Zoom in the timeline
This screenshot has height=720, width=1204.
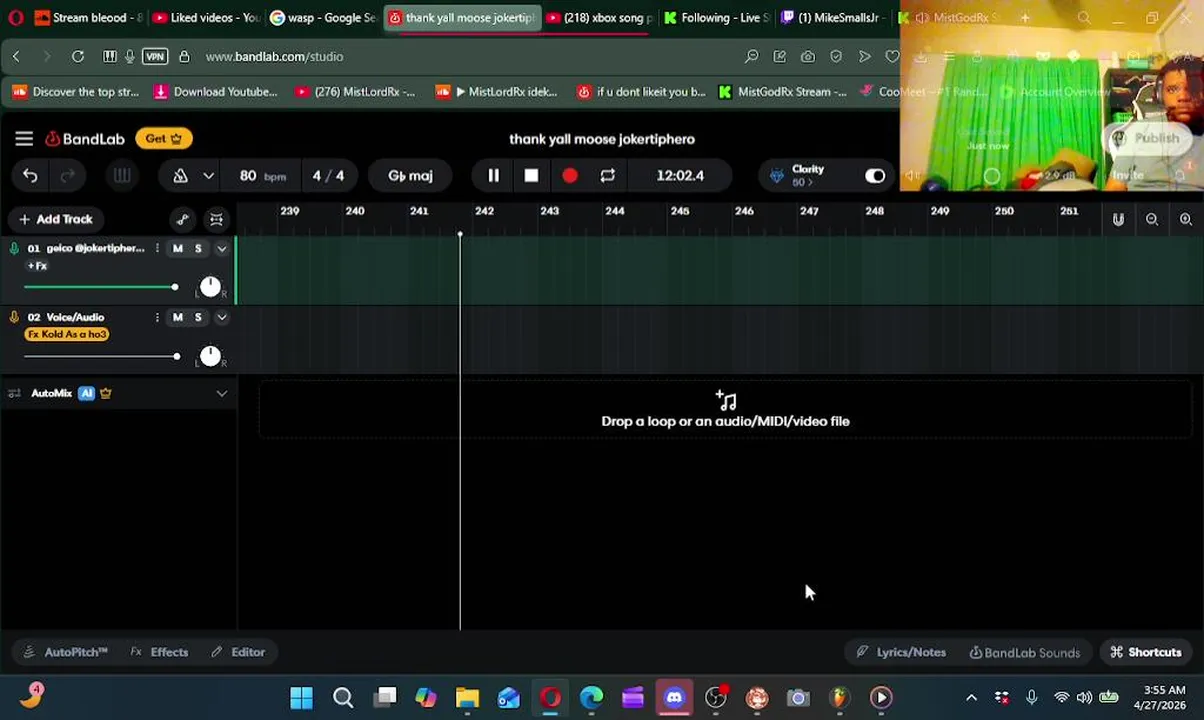[x=1186, y=219]
